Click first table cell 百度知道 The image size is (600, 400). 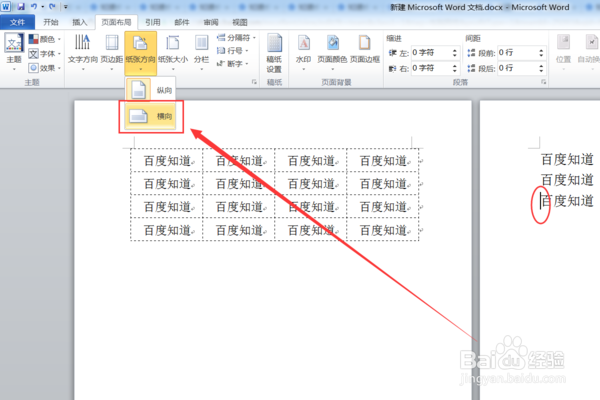click(168, 161)
